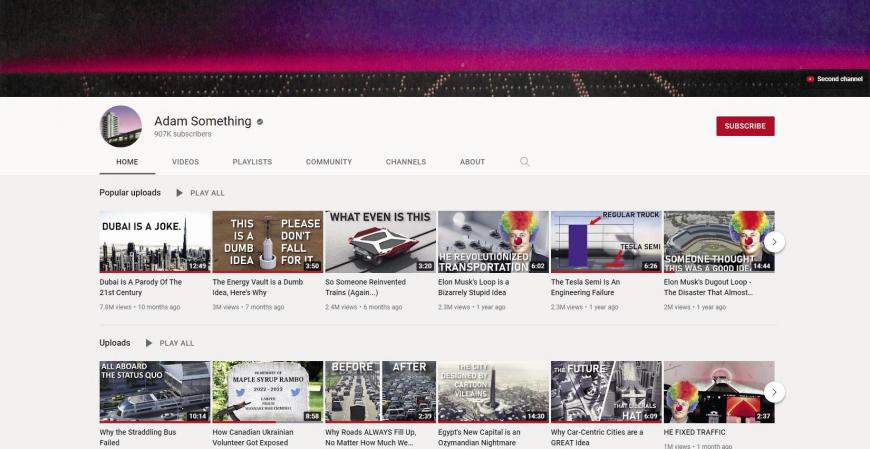Click the Second channel link icon on banner
This screenshot has height=449, width=870.
(x=810, y=79)
